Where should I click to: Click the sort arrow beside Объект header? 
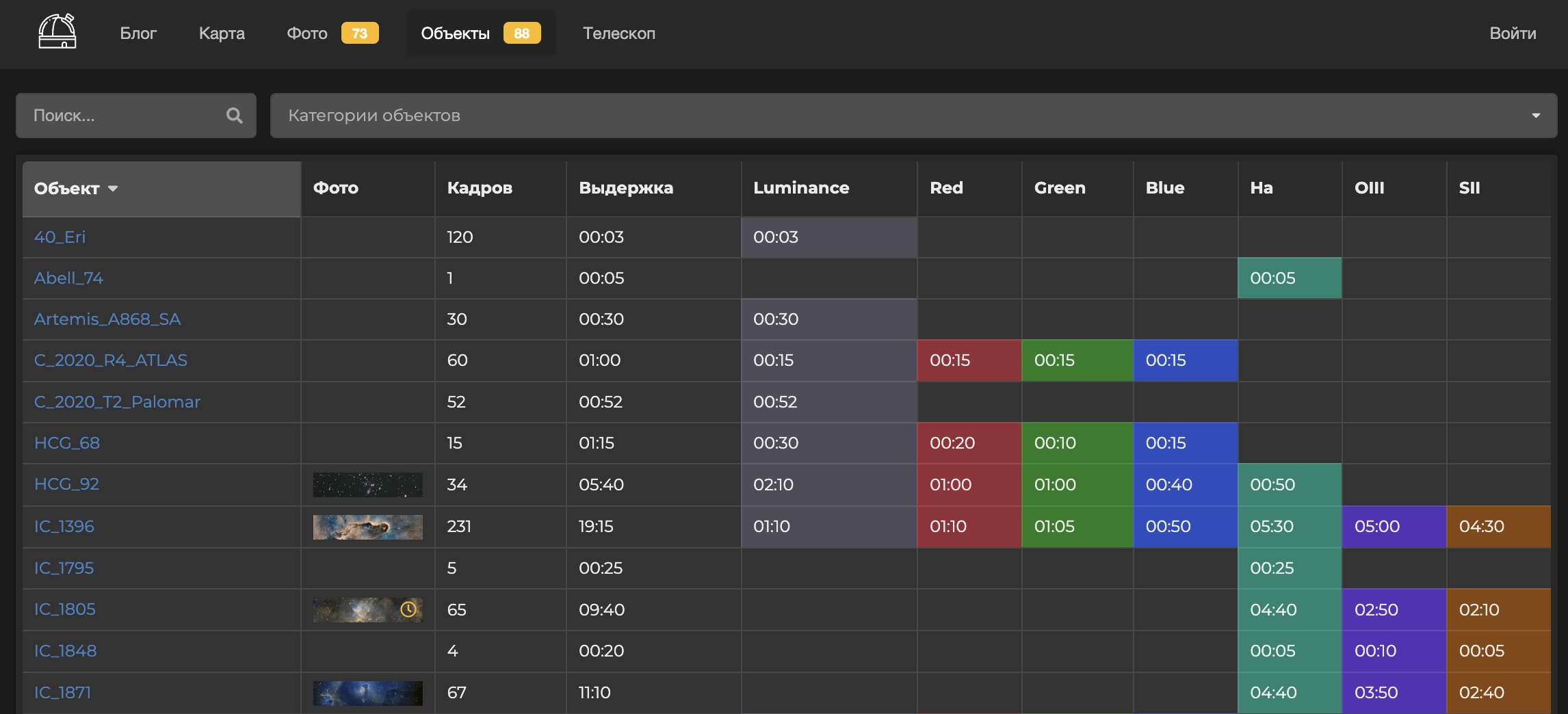(114, 189)
